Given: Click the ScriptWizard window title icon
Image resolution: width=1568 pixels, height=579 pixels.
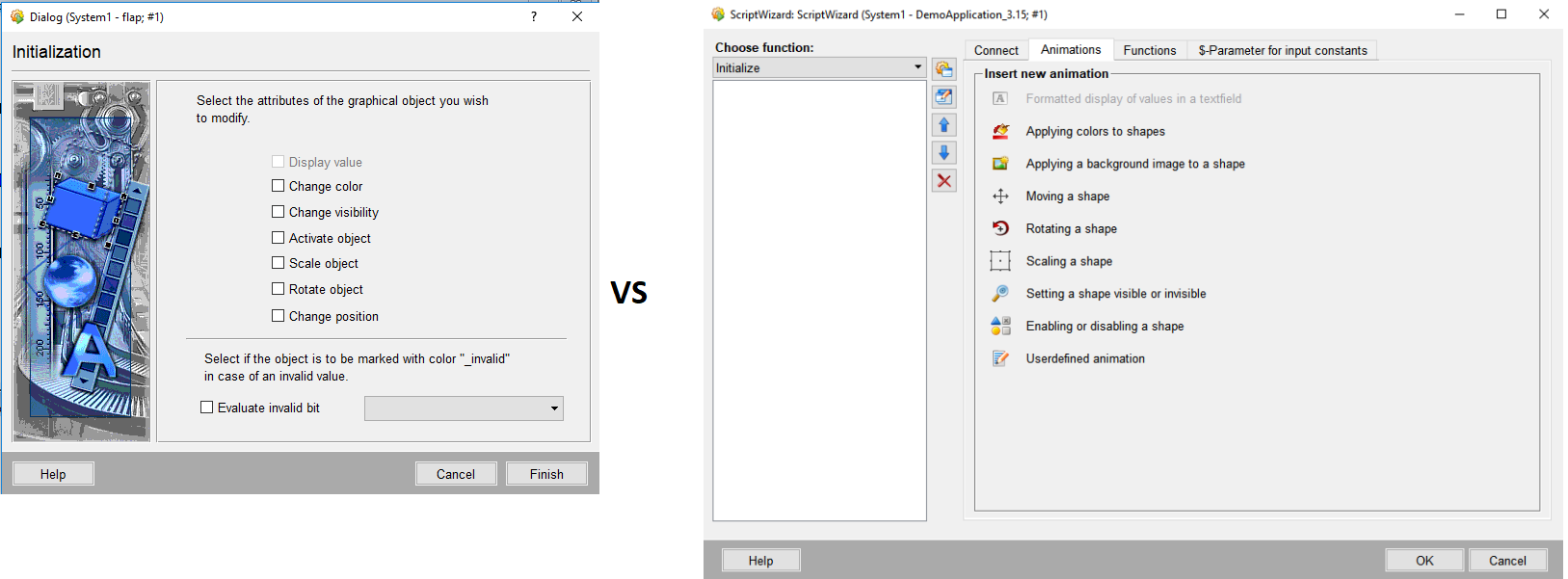Looking at the screenshot, I should point(718,14).
